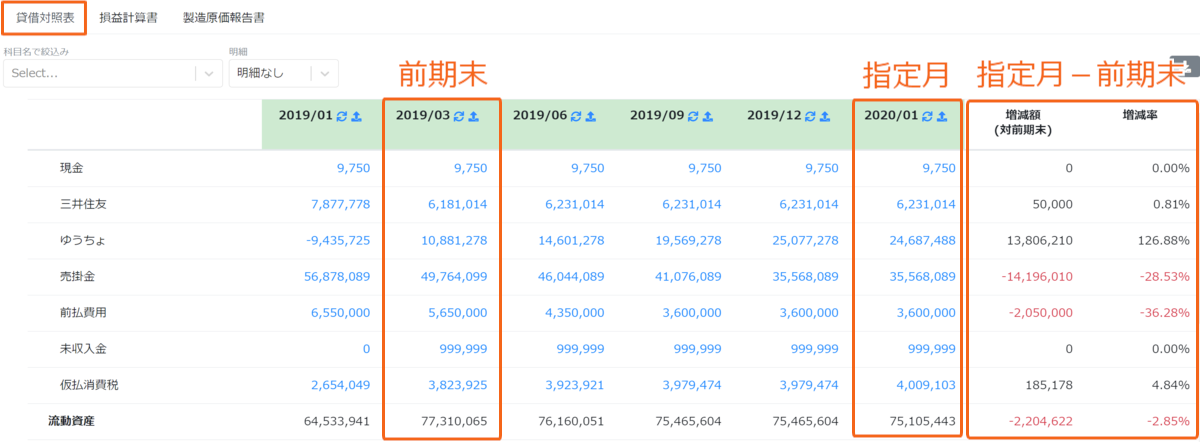Open 前払費用 value 6,550,000
This screenshot has width=1200, height=442.
pos(341,313)
